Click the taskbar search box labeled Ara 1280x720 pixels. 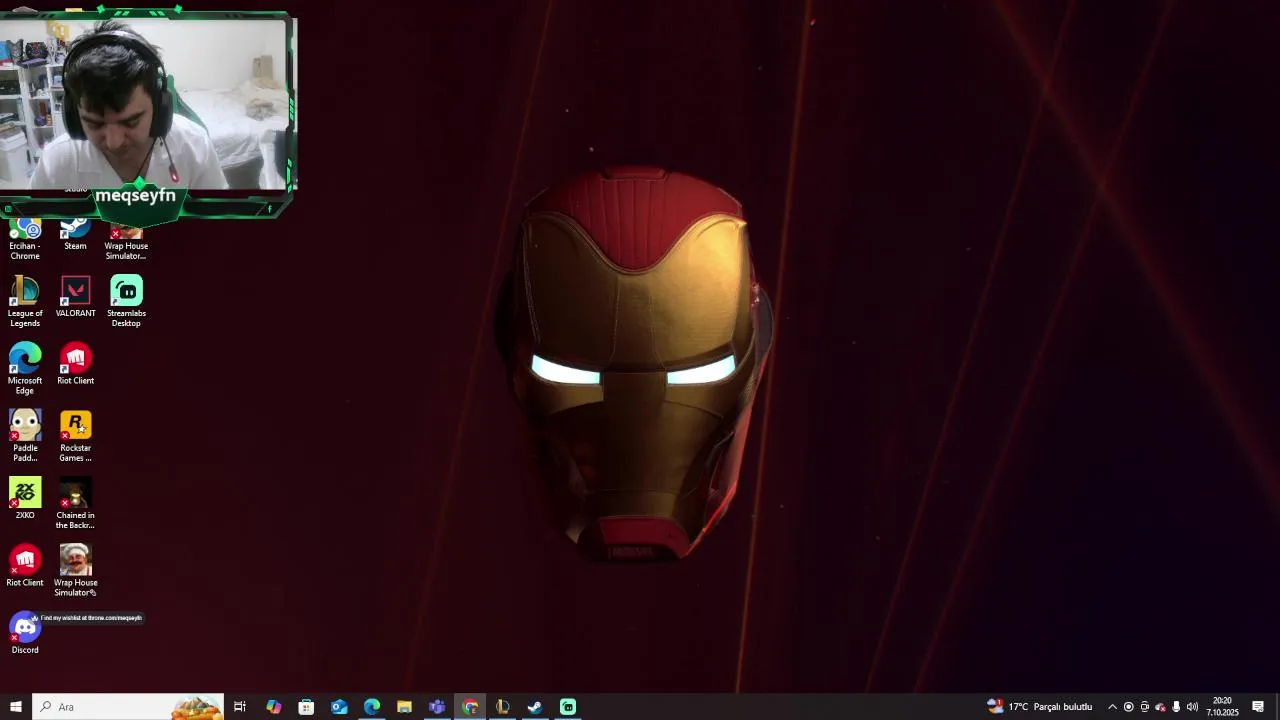point(128,707)
